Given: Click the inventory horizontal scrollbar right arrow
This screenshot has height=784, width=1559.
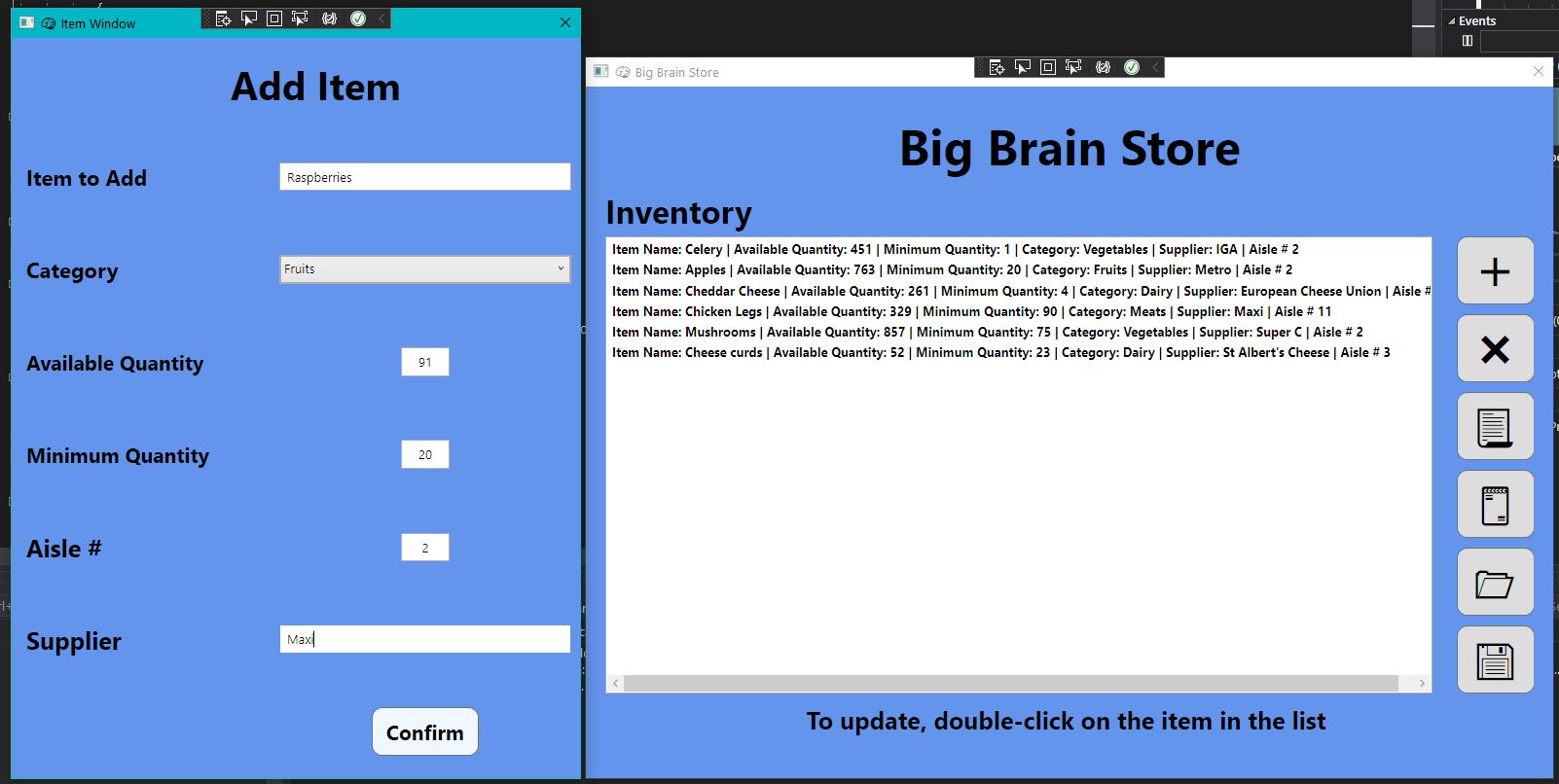Looking at the screenshot, I should (x=1422, y=684).
